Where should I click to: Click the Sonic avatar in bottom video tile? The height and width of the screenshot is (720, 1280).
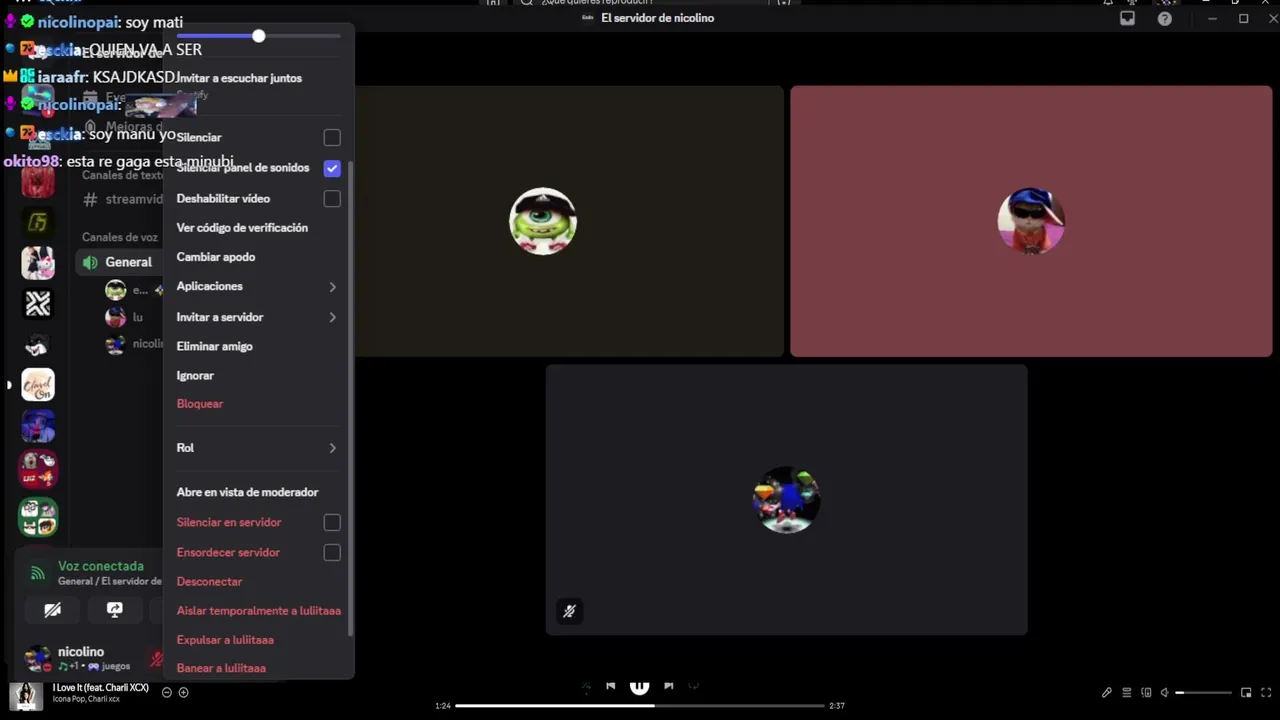point(786,499)
